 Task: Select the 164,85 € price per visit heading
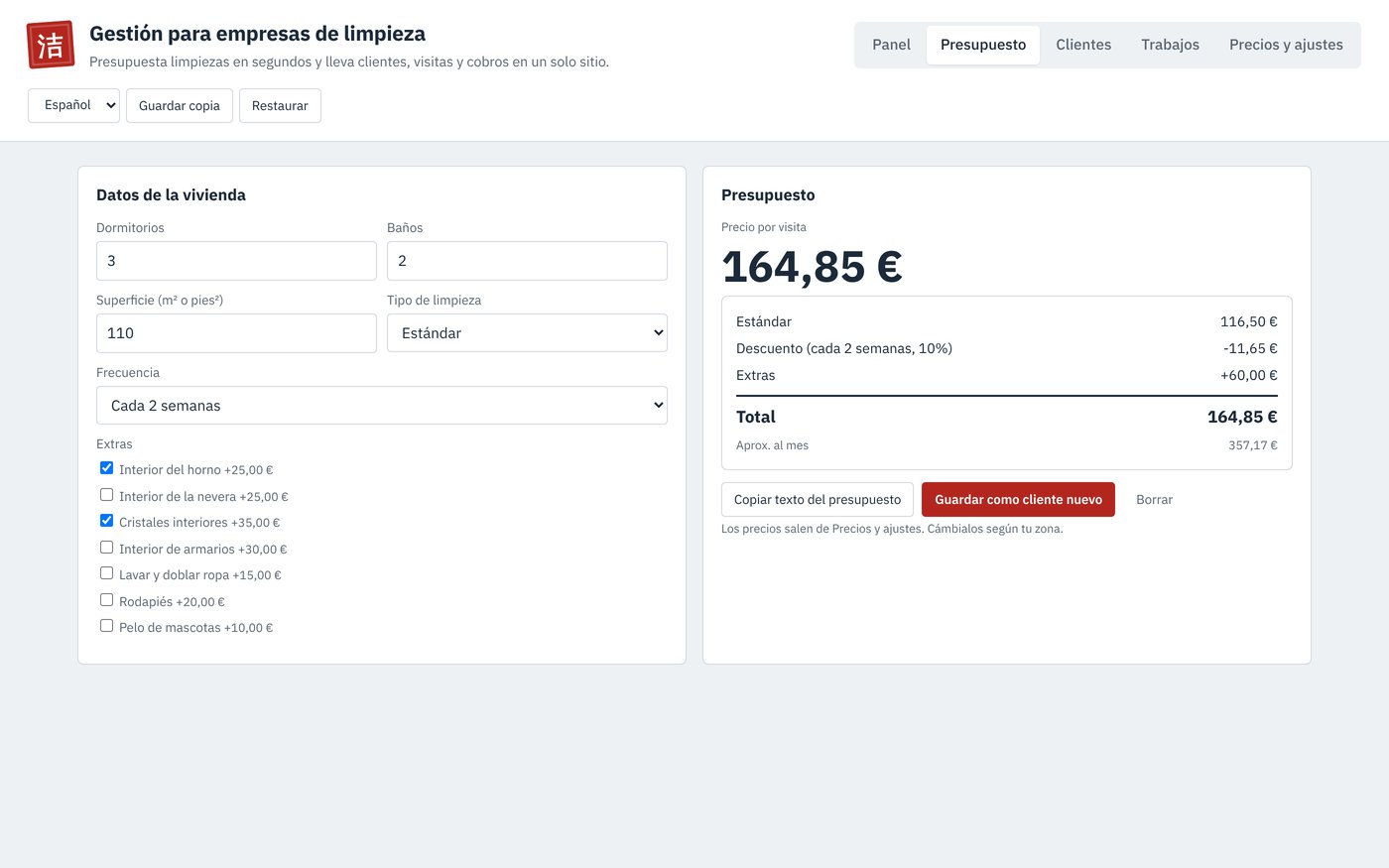pos(812,267)
